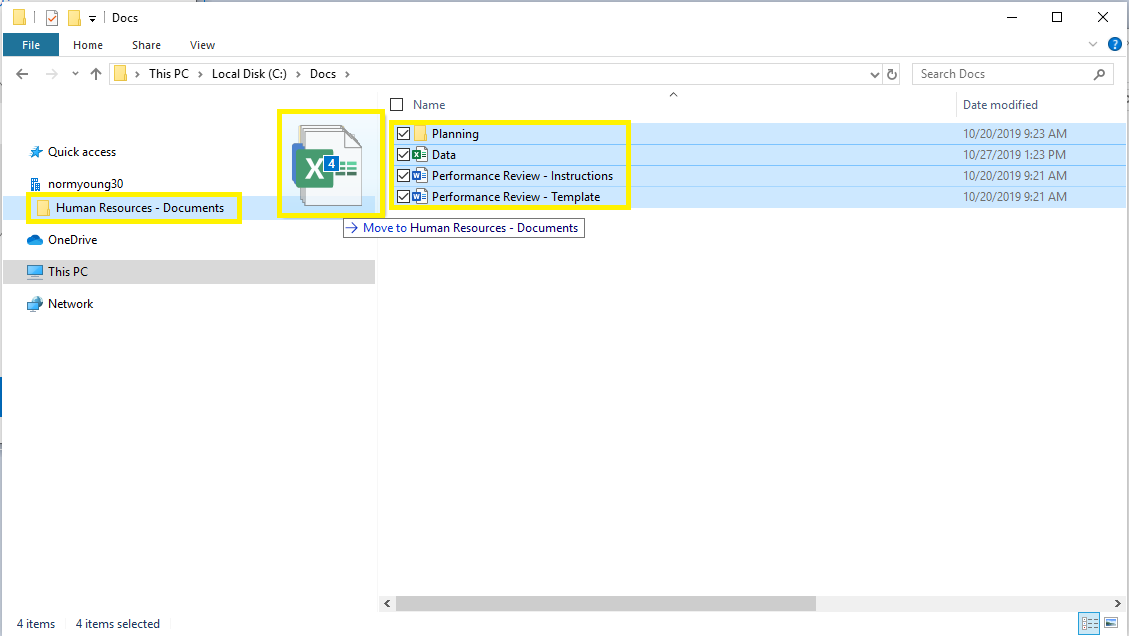Open Network in navigation pane

70,304
